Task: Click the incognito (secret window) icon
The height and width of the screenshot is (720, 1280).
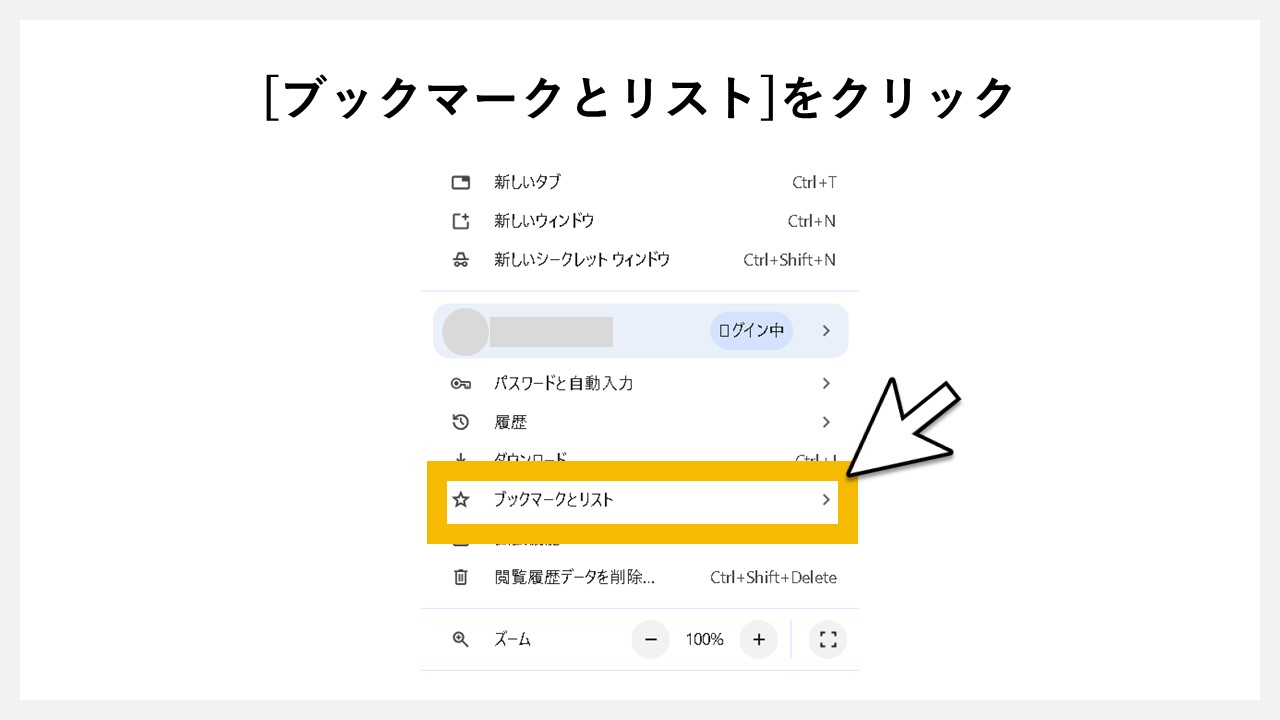Action: (x=460, y=259)
